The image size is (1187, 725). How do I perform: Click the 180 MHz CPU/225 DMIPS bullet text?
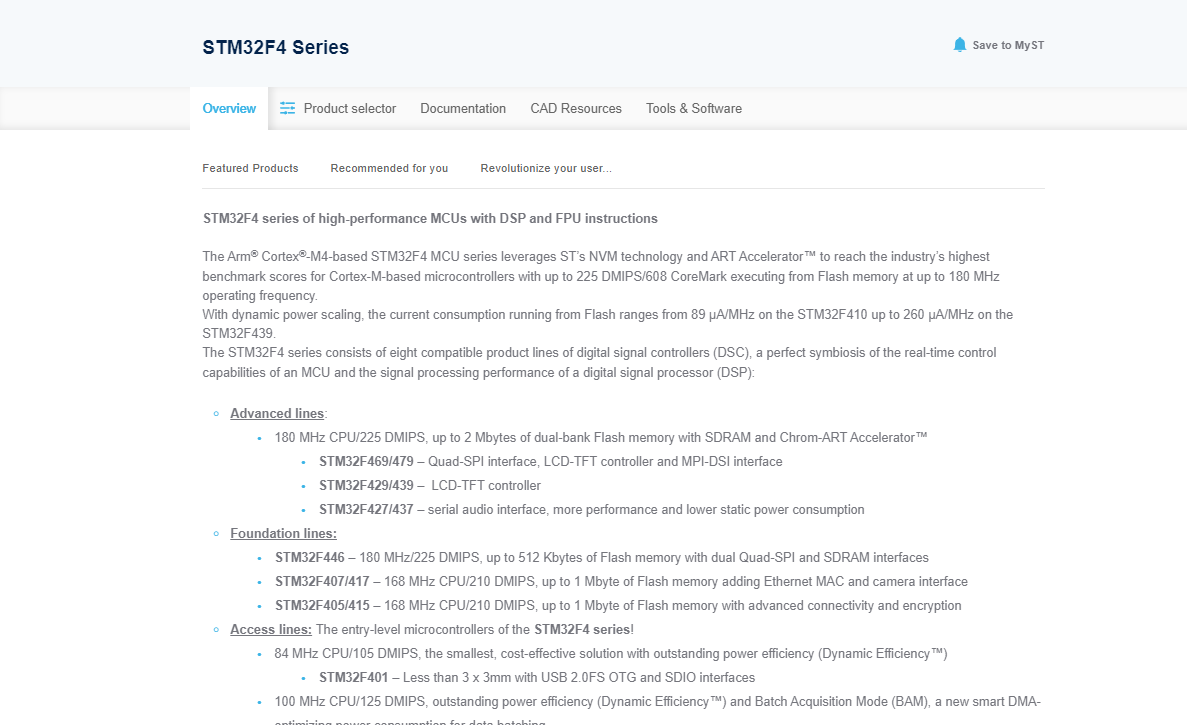coord(600,437)
